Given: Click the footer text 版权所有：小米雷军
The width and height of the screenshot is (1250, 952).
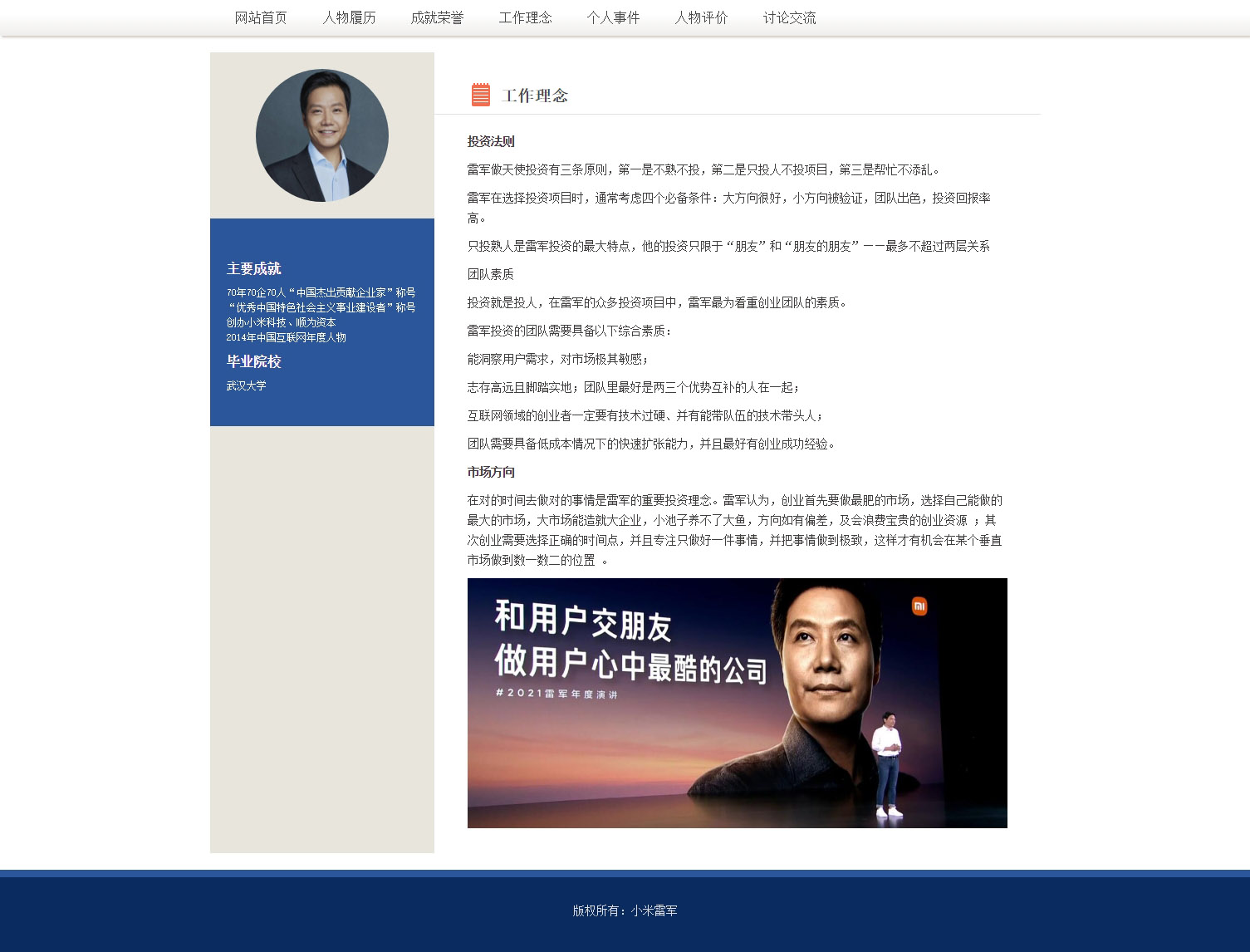Looking at the screenshot, I should click(x=625, y=910).
